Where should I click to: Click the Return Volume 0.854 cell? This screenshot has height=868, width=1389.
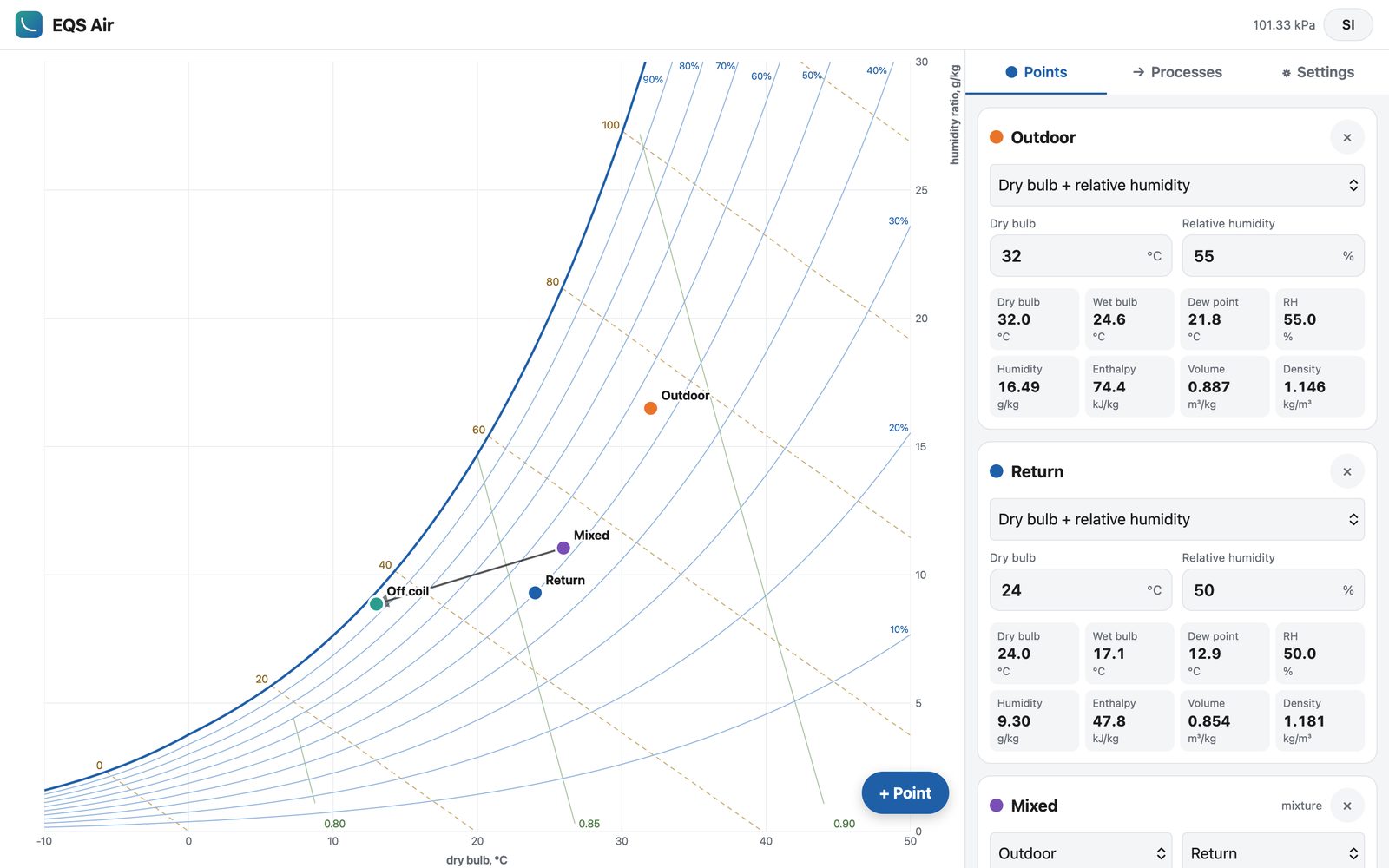click(x=1225, y=720)
